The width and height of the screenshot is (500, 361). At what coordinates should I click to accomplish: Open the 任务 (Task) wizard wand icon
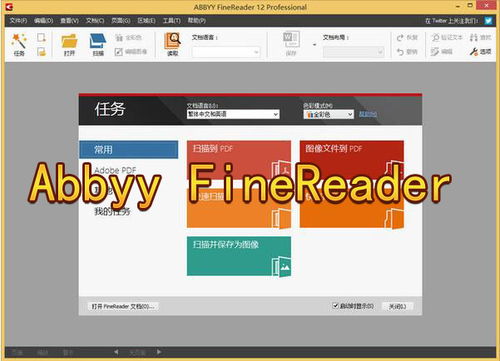[19, 41]
